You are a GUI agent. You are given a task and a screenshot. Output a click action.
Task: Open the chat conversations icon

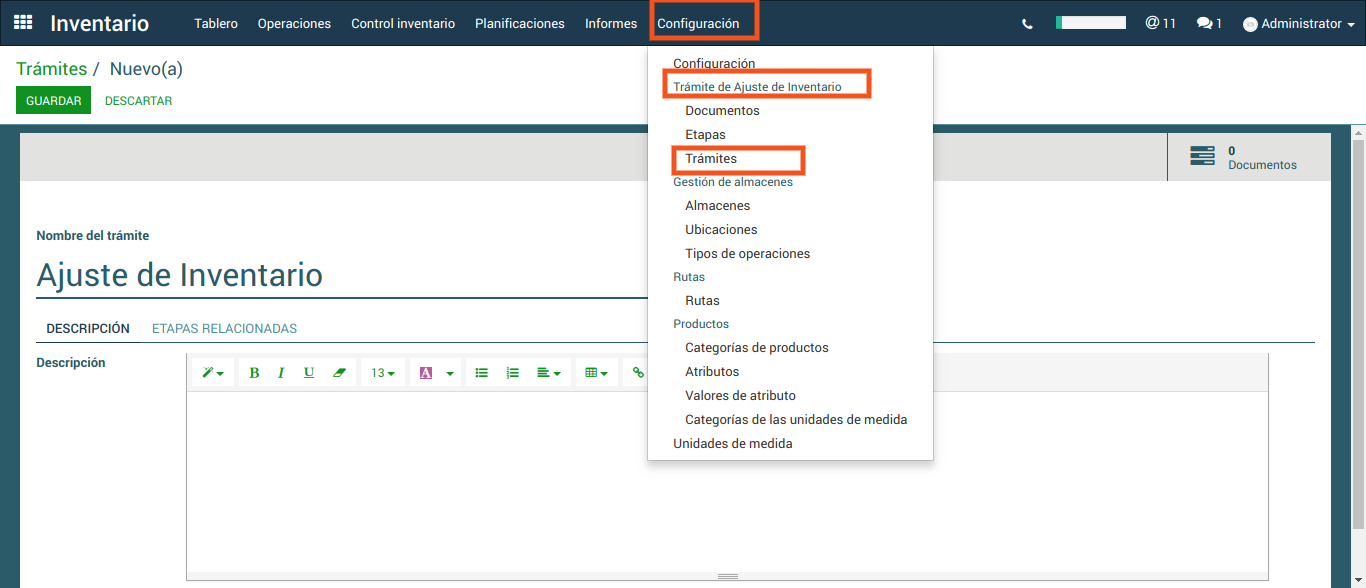(x=1209, y=23)
